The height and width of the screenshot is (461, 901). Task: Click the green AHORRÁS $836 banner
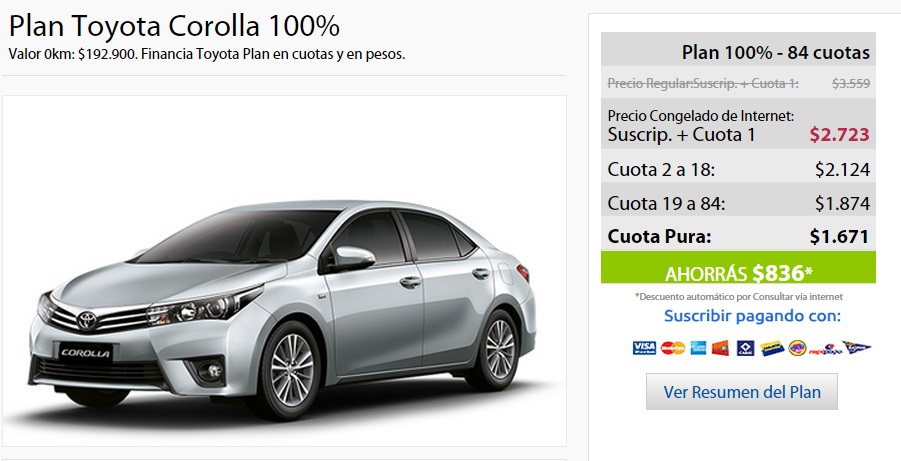[x=738, y=267]
